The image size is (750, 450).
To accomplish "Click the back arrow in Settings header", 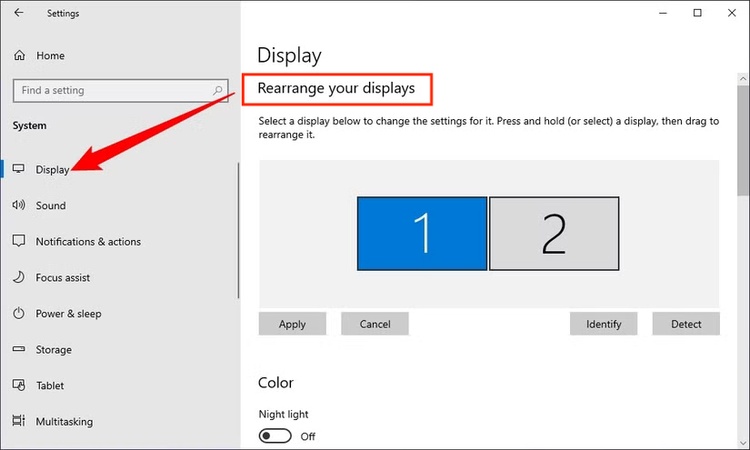I will 19,13.
